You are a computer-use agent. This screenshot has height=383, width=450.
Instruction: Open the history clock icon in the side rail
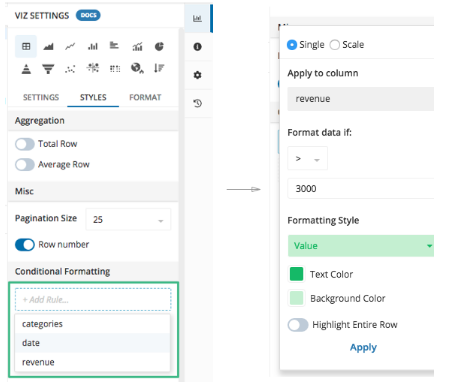click(197, 103)
